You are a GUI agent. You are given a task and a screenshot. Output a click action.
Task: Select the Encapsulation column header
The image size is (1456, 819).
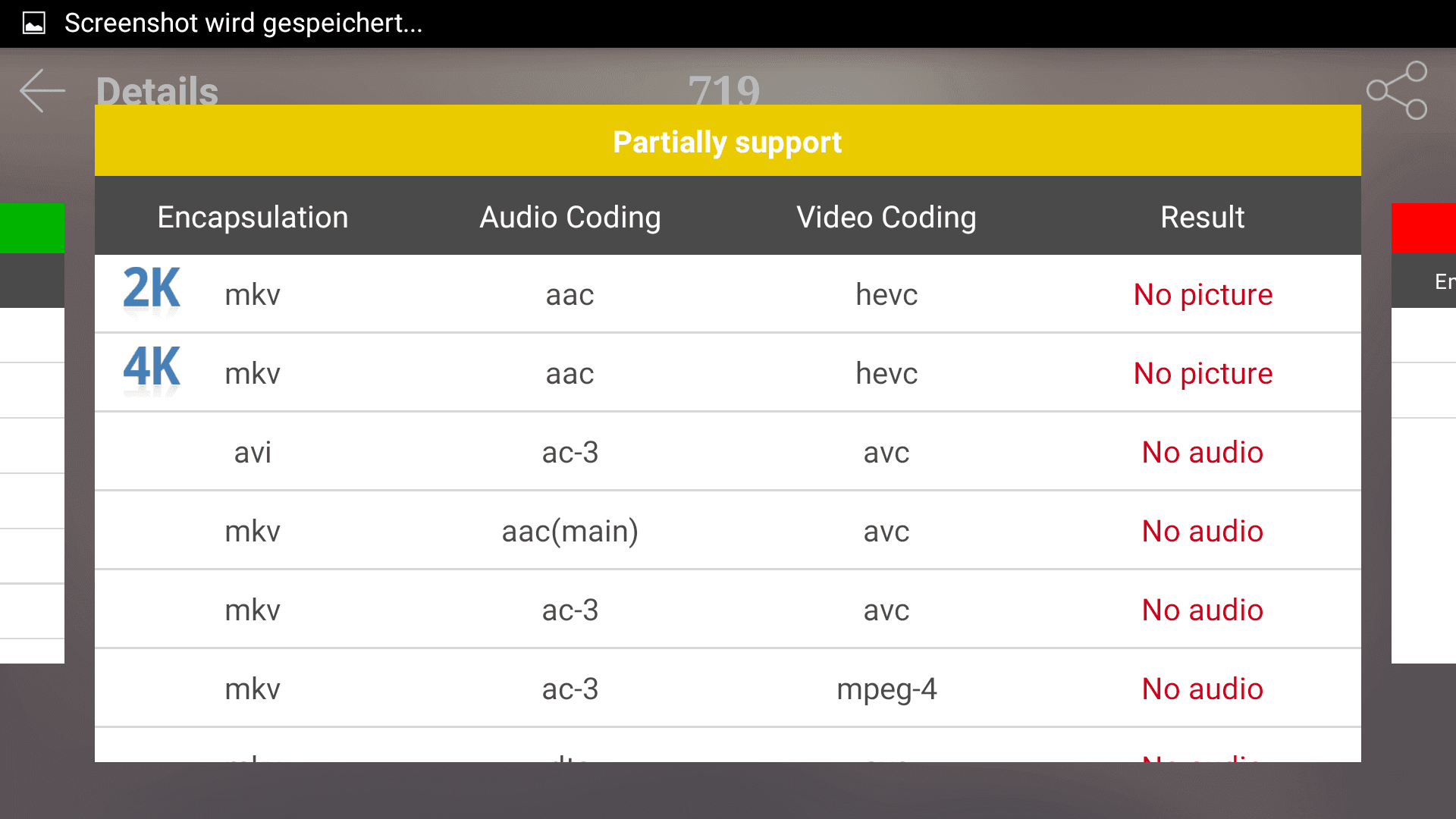coord(253,217)
